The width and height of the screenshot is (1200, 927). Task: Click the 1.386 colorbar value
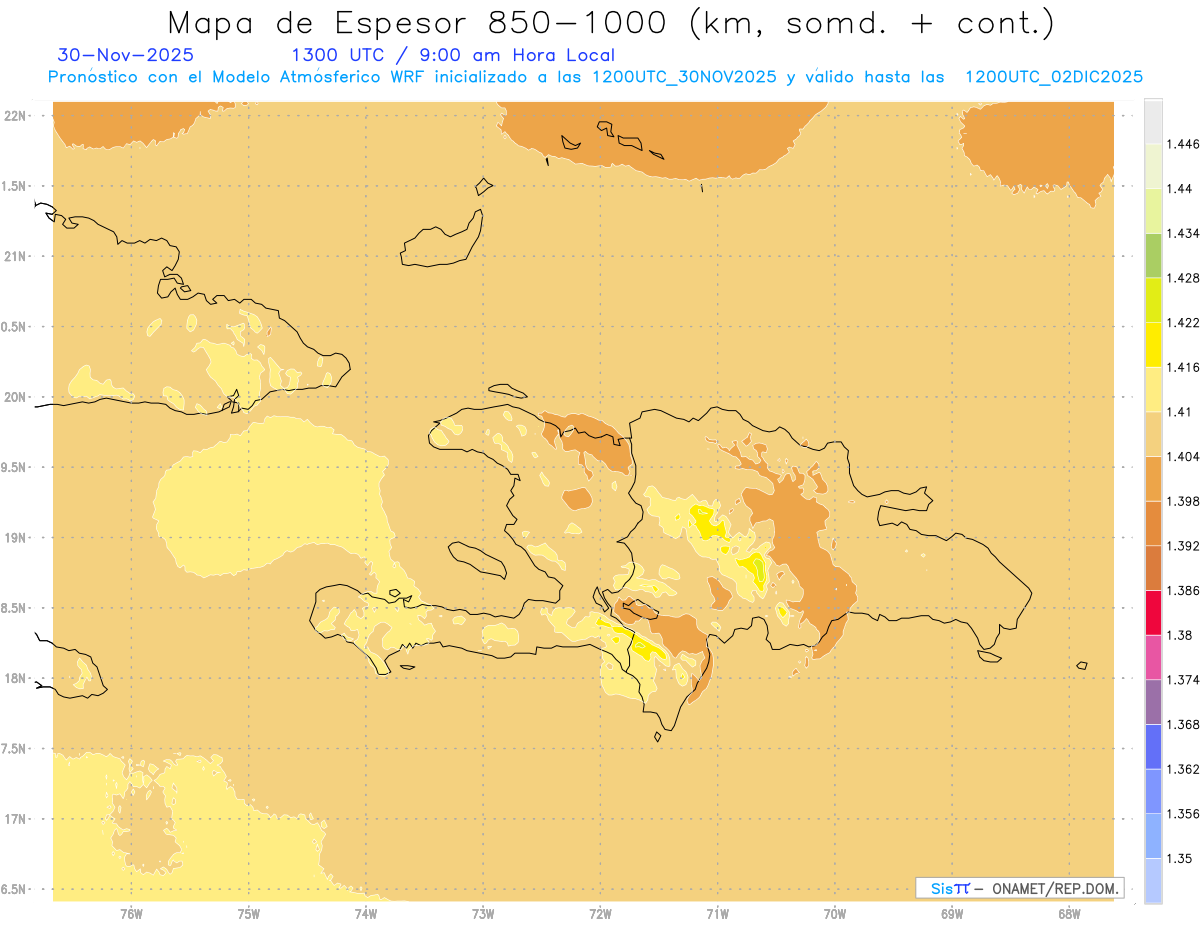tap(1183, 590)
